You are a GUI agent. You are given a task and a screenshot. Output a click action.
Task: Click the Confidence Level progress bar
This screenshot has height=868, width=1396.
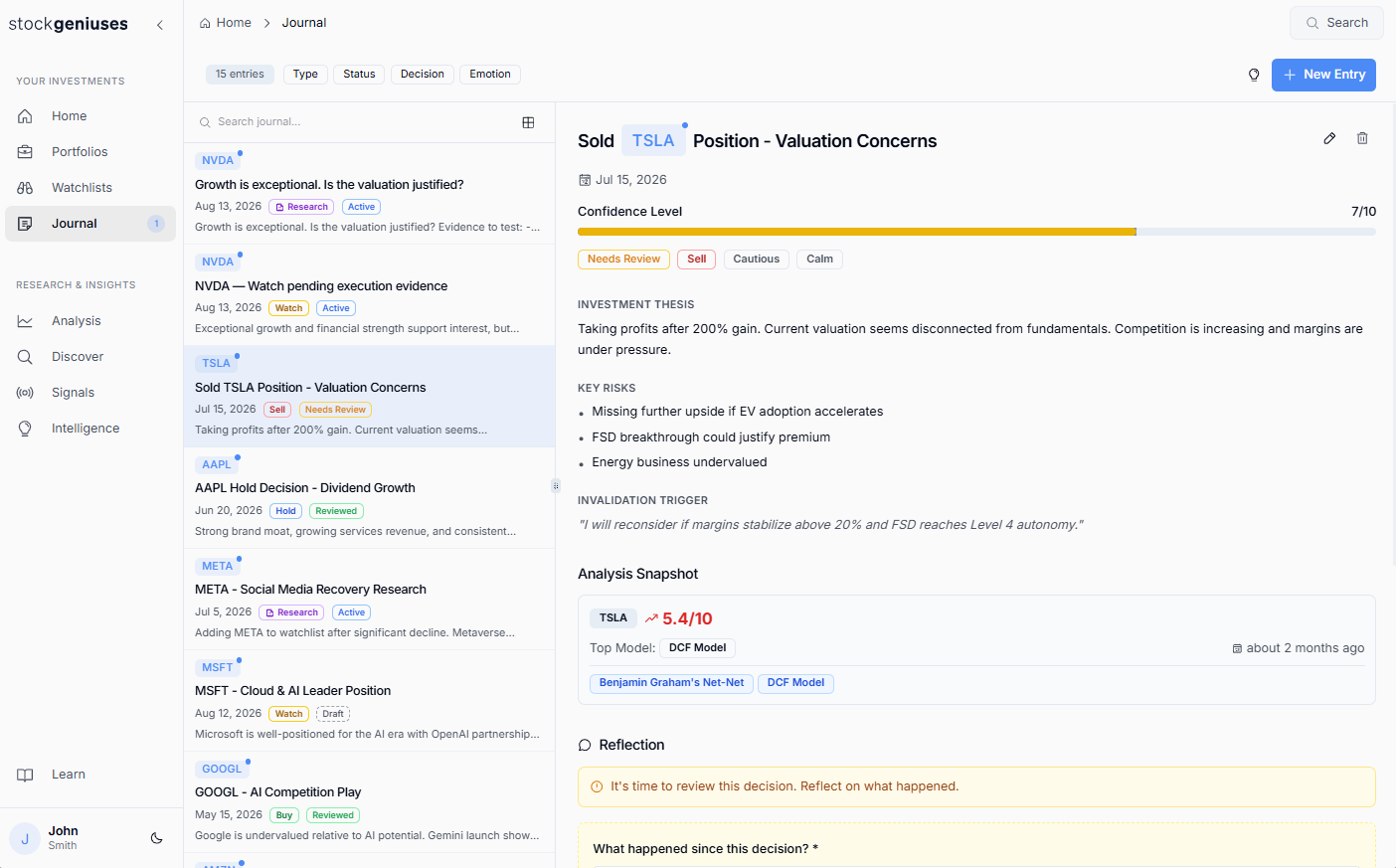976,232
